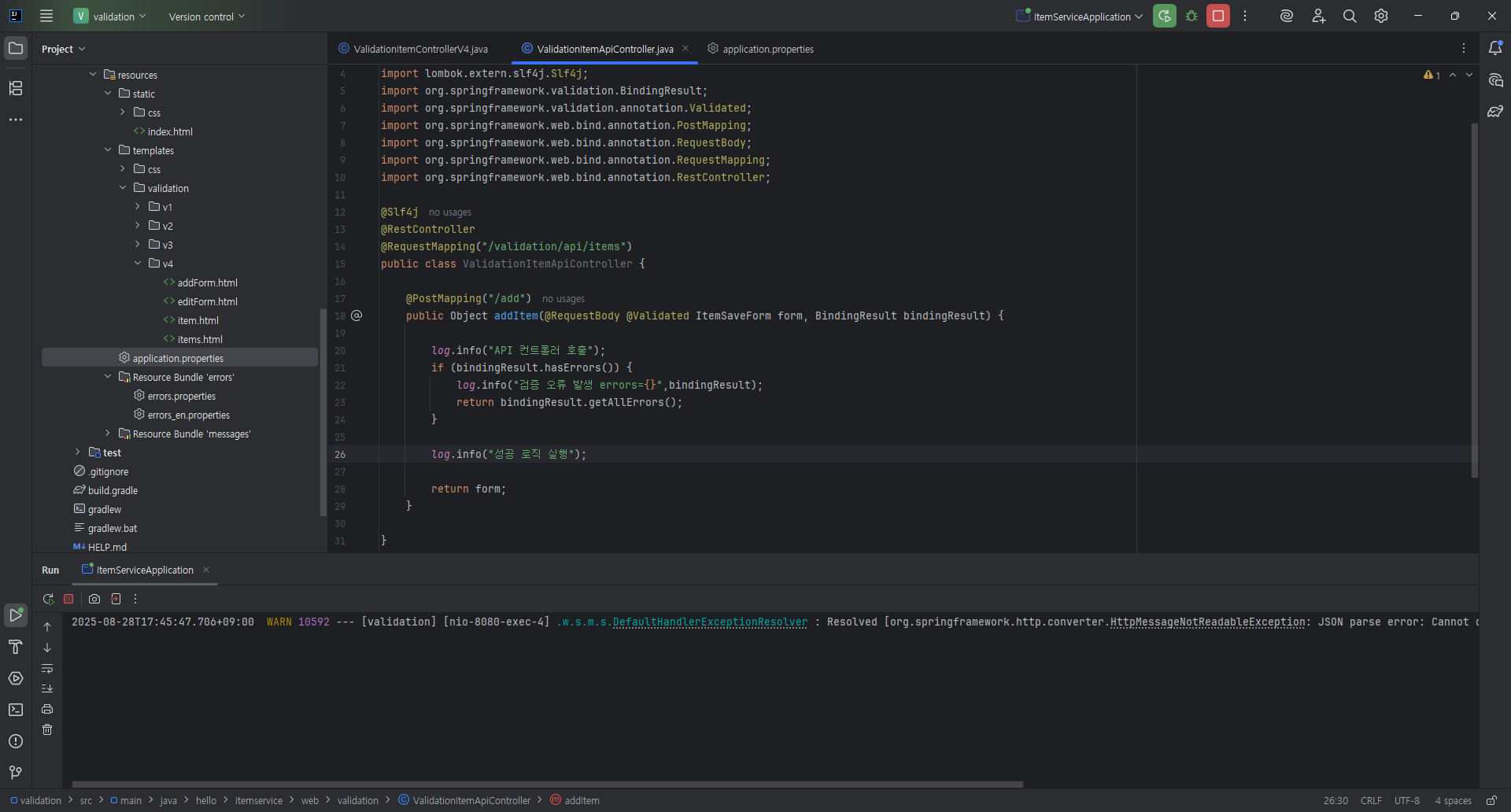
Task: Expand the test folder
Action: [x=78, y=452]
